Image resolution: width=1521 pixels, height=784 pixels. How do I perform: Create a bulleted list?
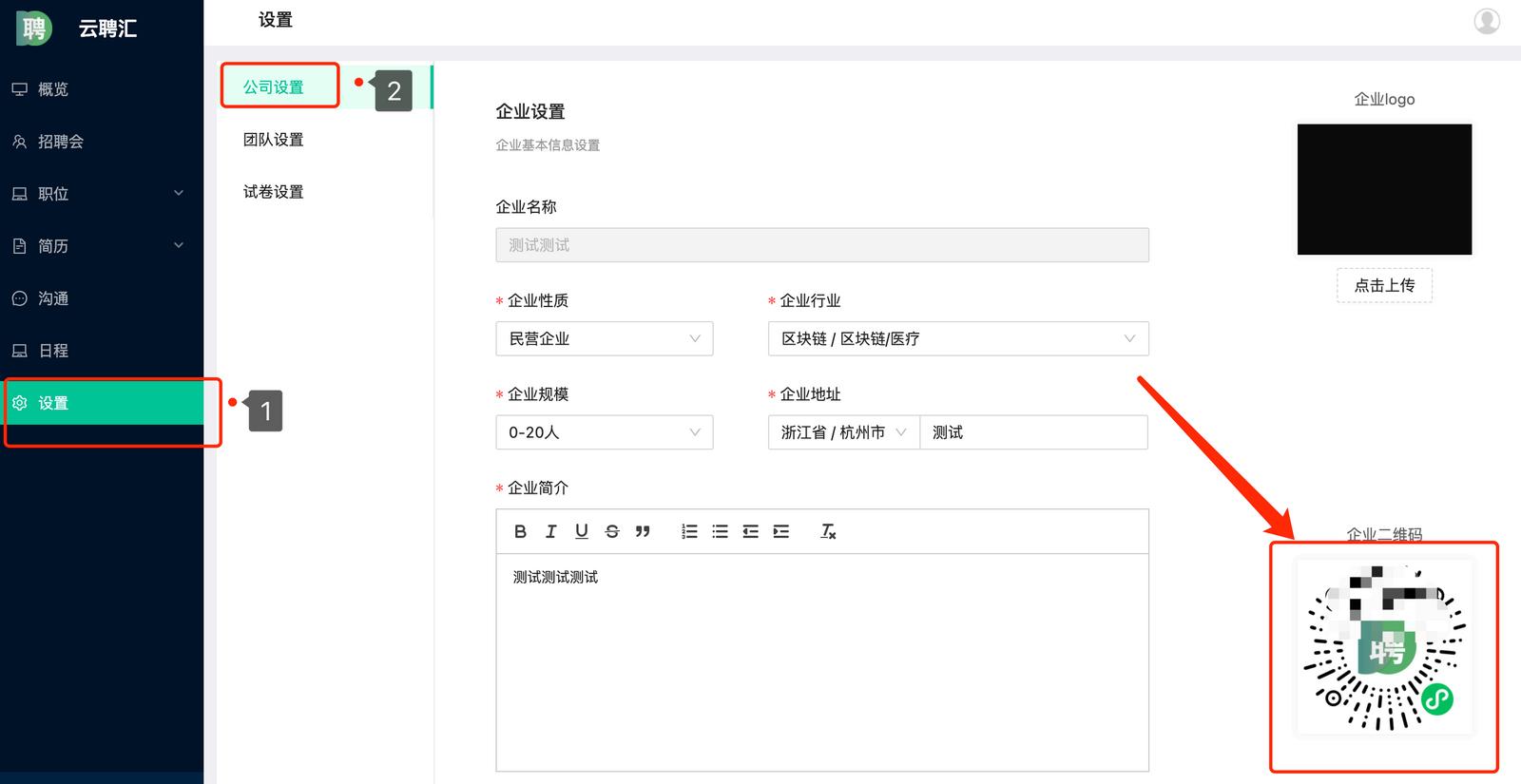click(720, 531)
